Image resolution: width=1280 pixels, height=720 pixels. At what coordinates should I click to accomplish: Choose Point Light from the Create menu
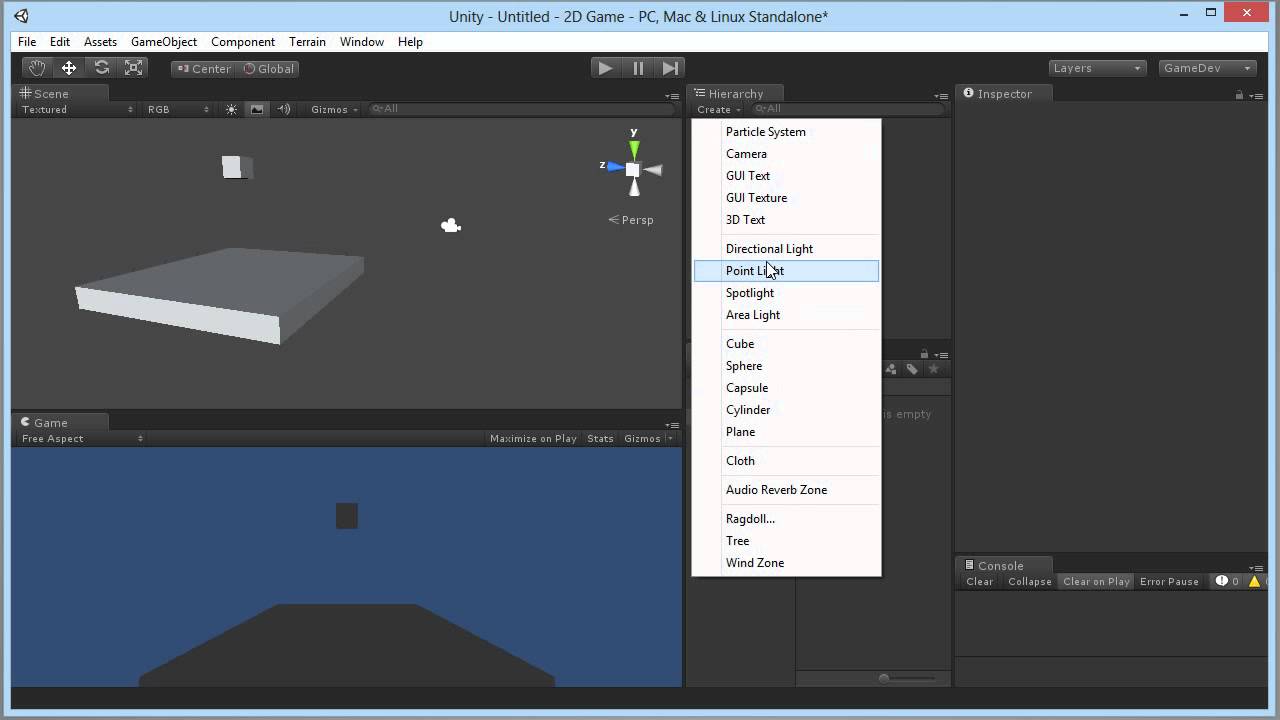(x=786, y=271)
